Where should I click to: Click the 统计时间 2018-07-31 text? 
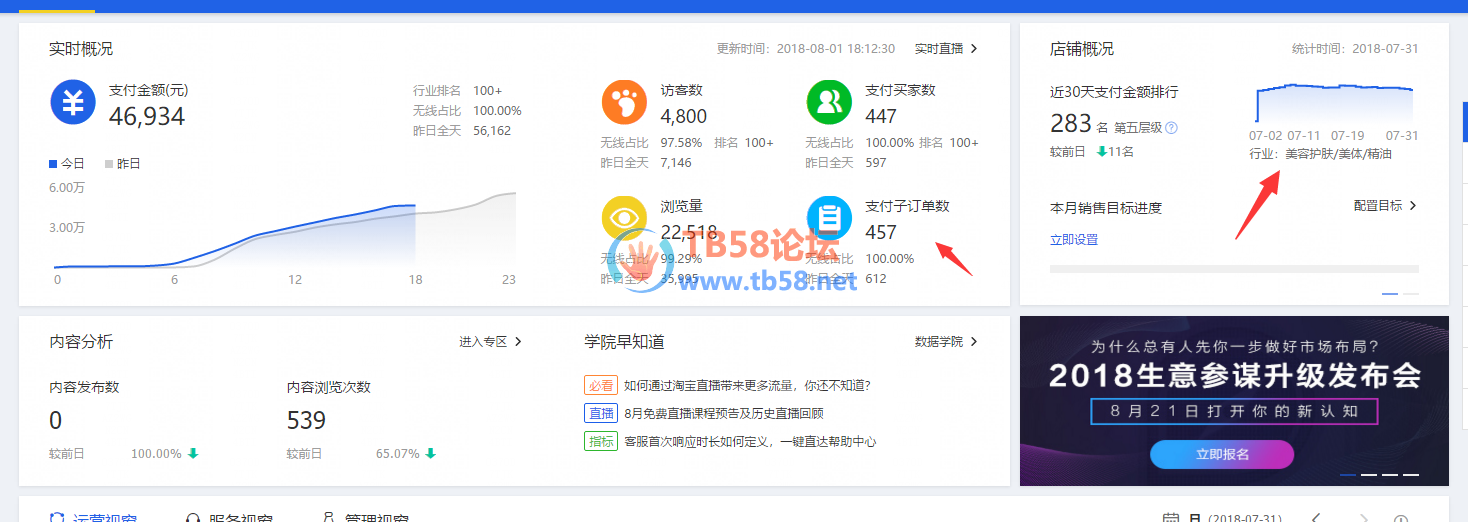tap(1355, 48)
